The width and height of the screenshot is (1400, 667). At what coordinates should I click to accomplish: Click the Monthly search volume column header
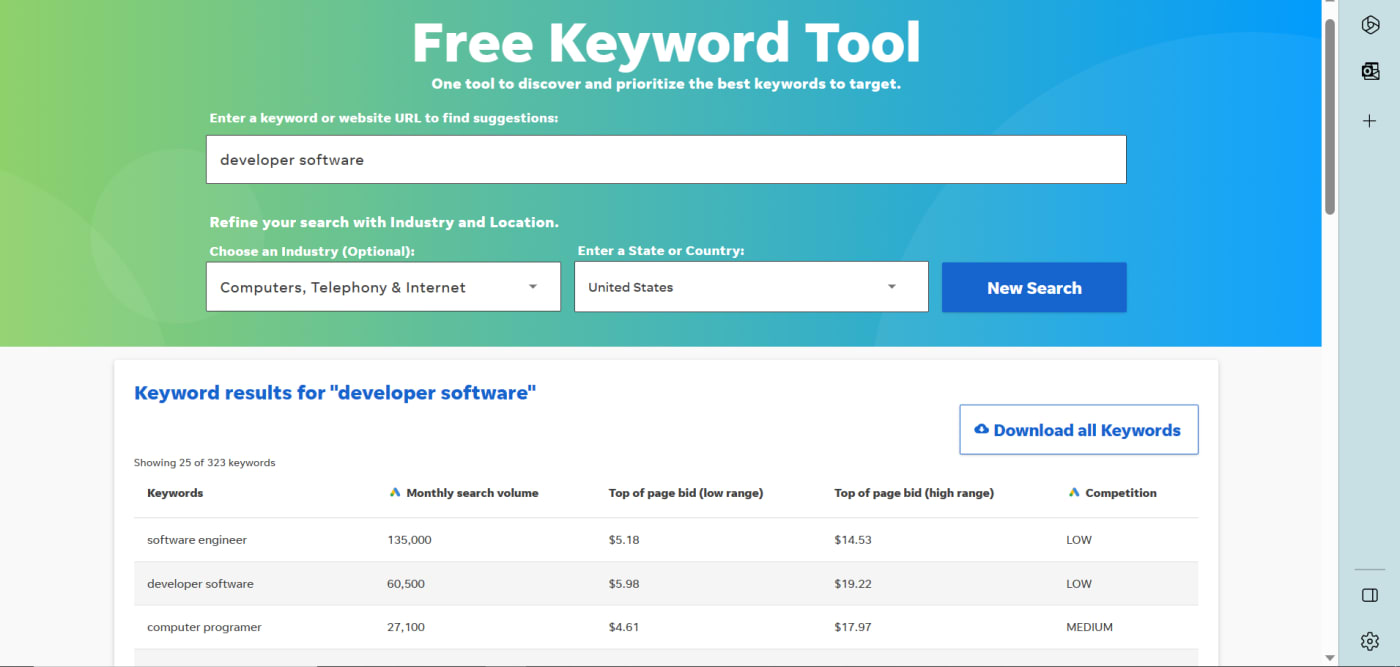click(x=472, y=493)
